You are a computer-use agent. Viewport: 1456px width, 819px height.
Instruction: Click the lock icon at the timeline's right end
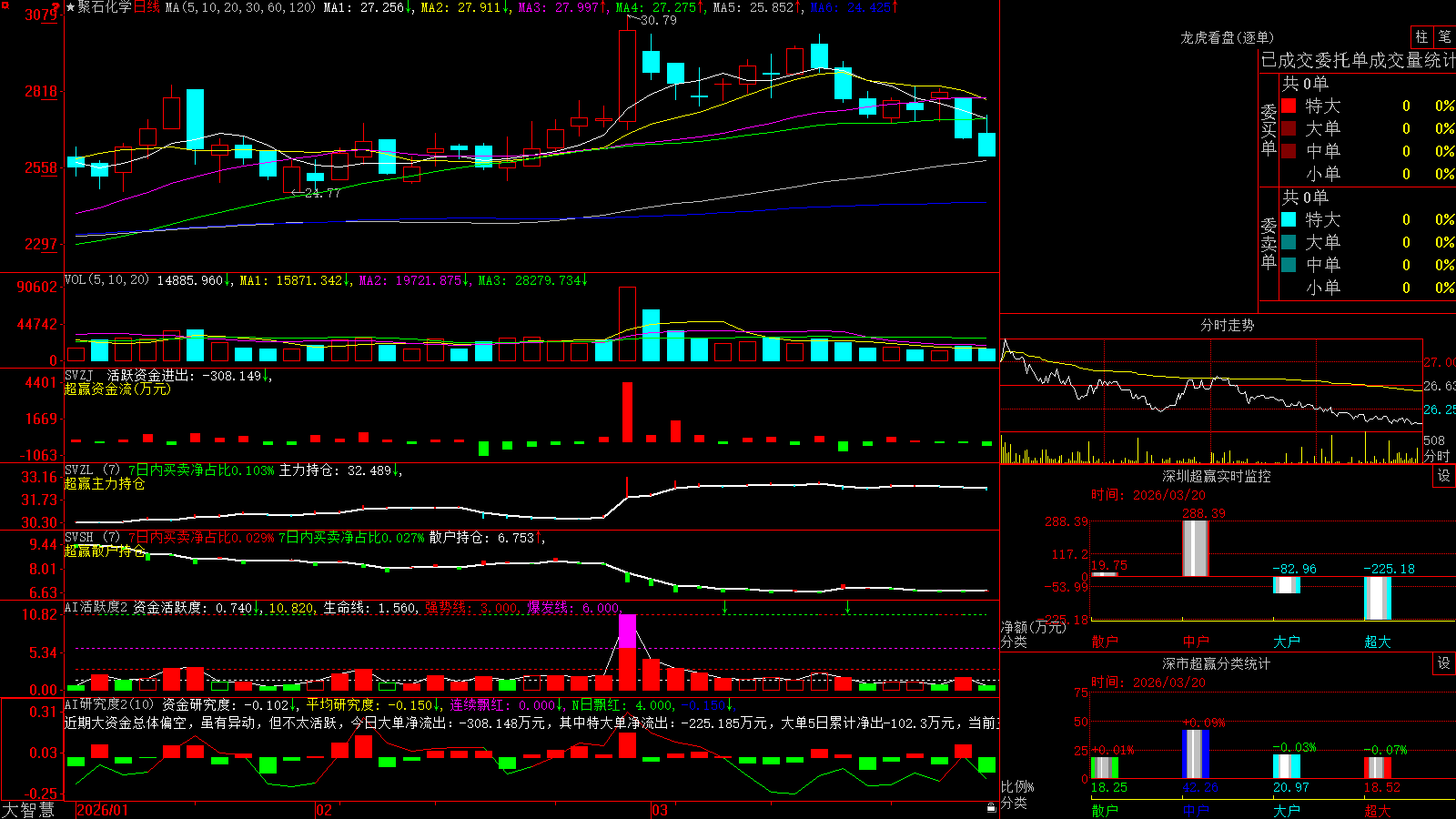tap(991, 808)
